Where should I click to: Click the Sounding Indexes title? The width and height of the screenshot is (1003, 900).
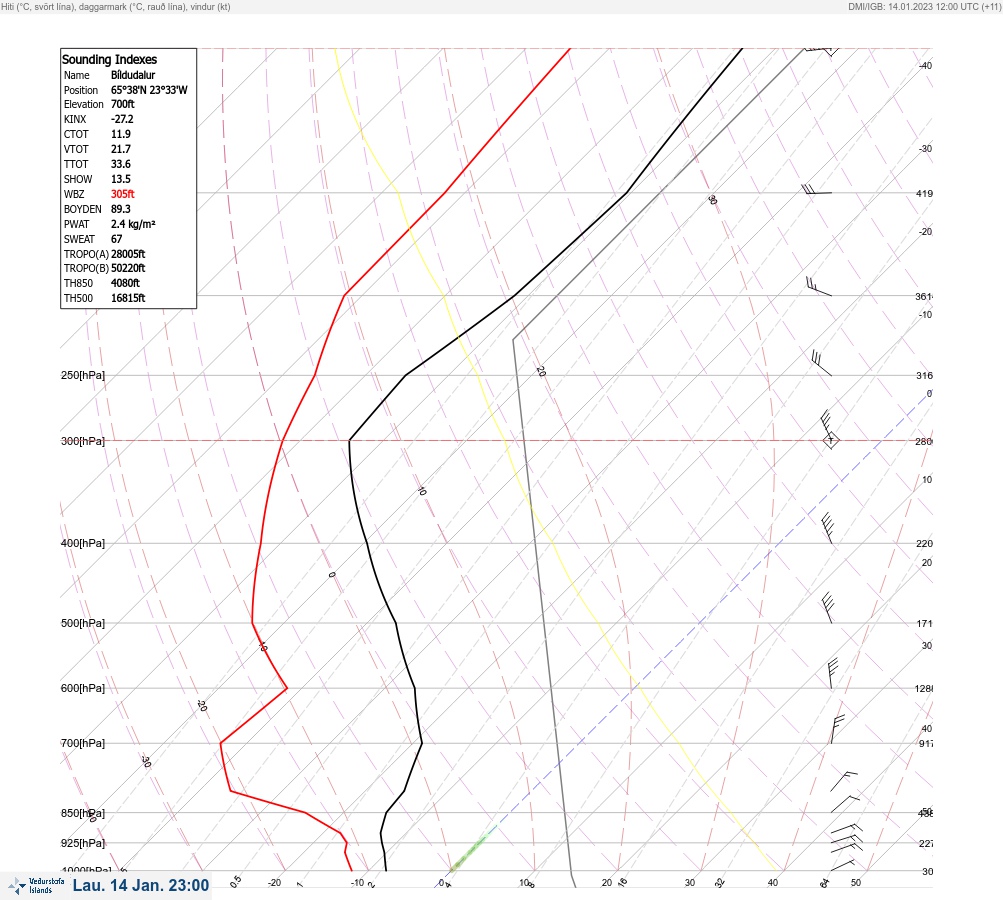point(109,59)
